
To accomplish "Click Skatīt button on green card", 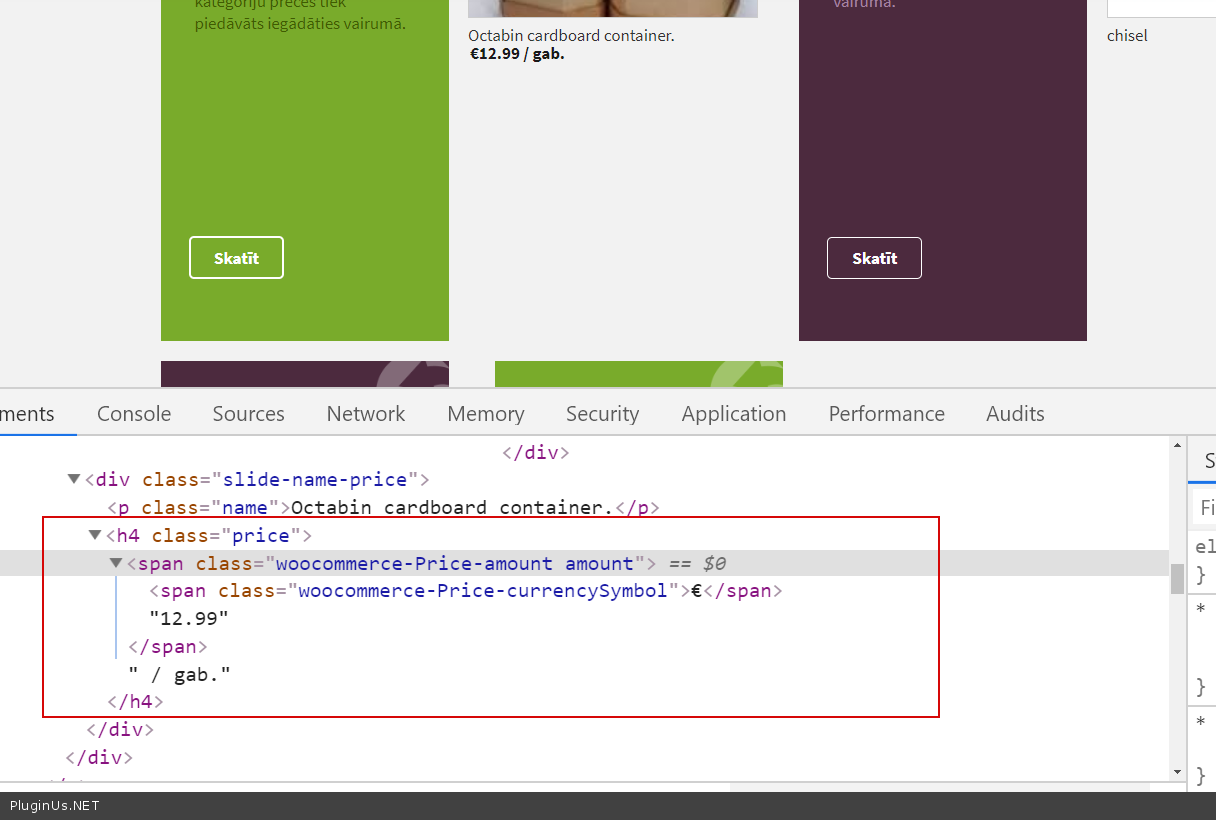I will (x=236, y=258).
